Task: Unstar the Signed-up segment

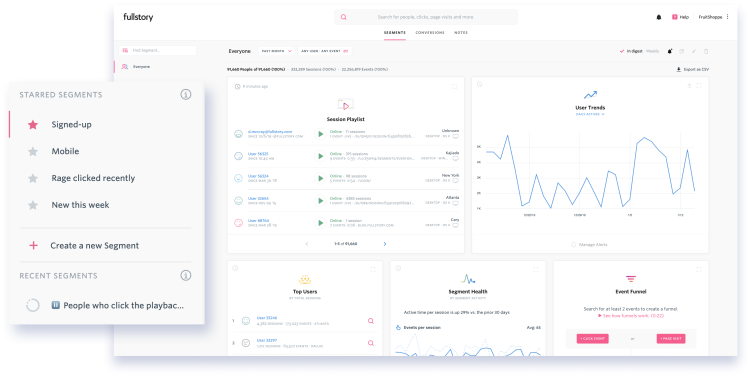Action: point(33,125)
